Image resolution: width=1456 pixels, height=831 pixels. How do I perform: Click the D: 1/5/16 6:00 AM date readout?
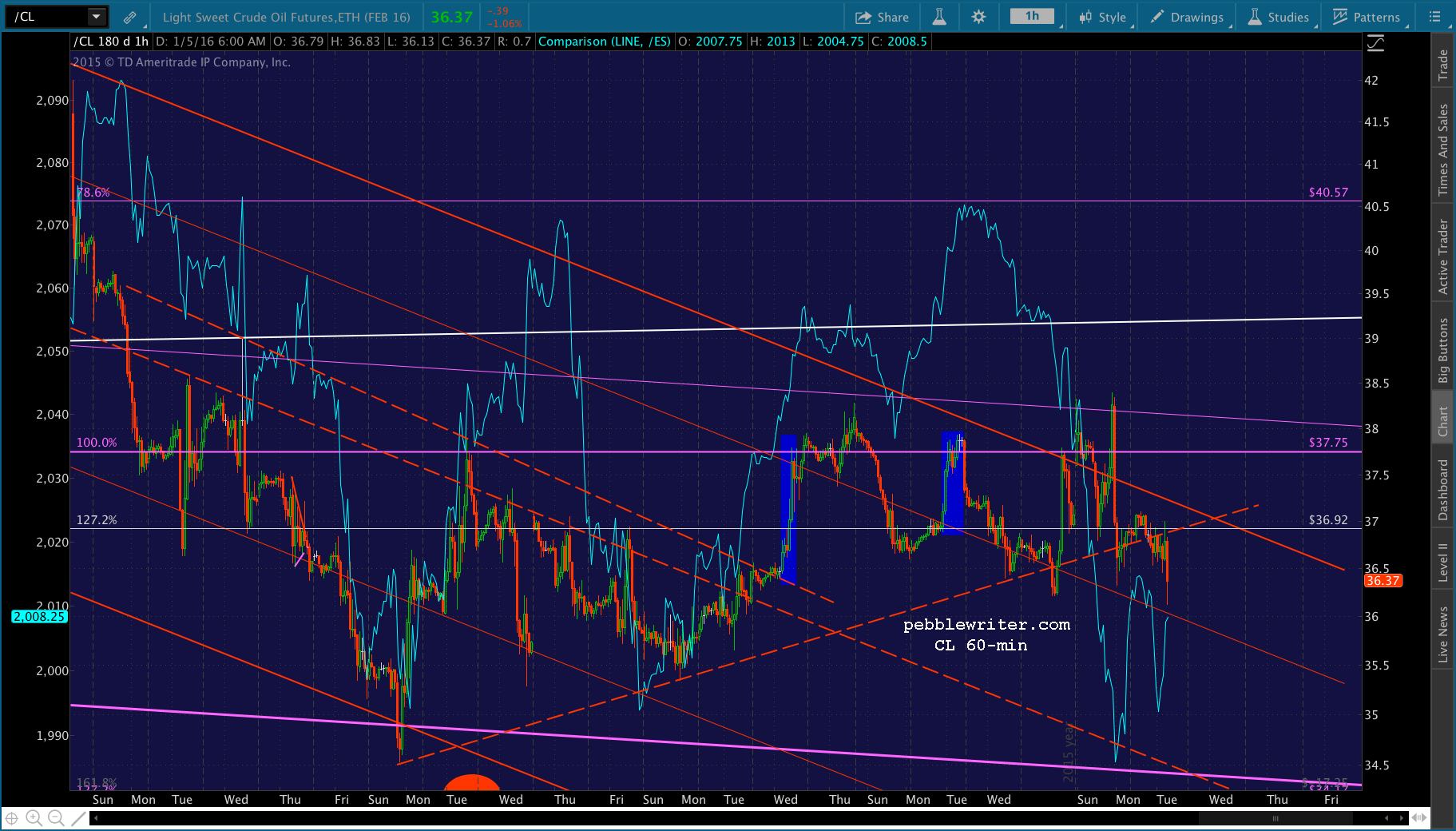tap(211, 42)
